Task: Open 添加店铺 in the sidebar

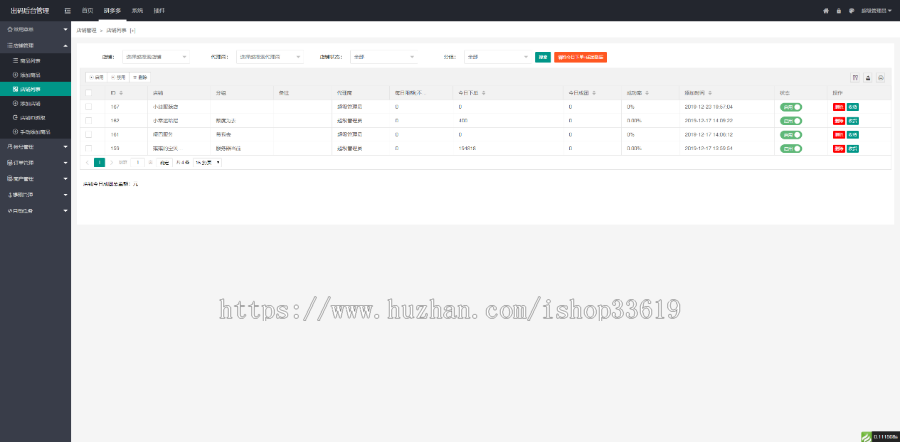Action: tap(35, 103)
